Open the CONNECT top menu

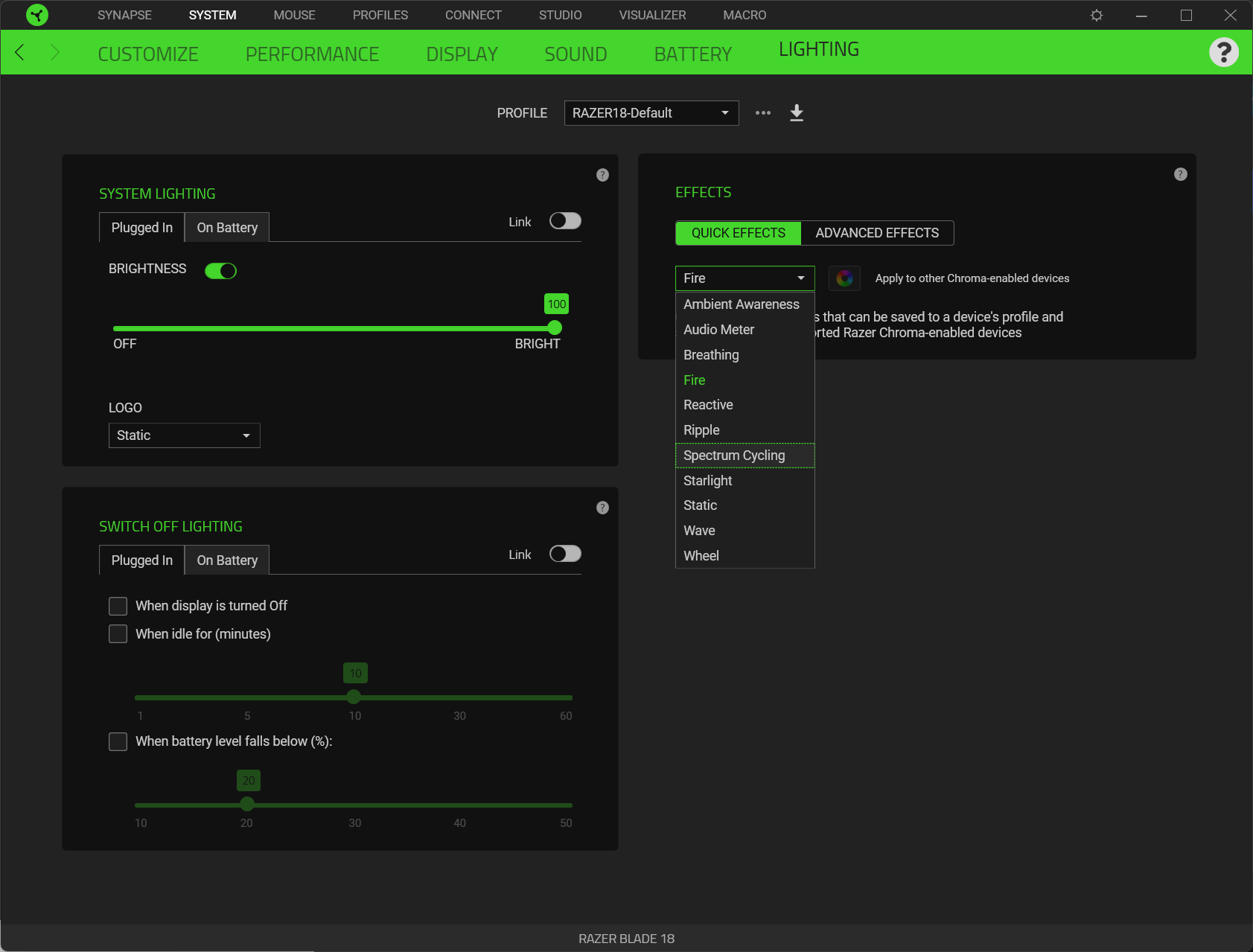pos(474,15)
